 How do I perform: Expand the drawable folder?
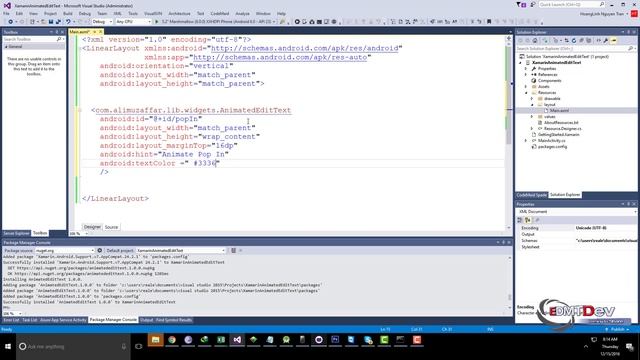click(x=532, y=98)
